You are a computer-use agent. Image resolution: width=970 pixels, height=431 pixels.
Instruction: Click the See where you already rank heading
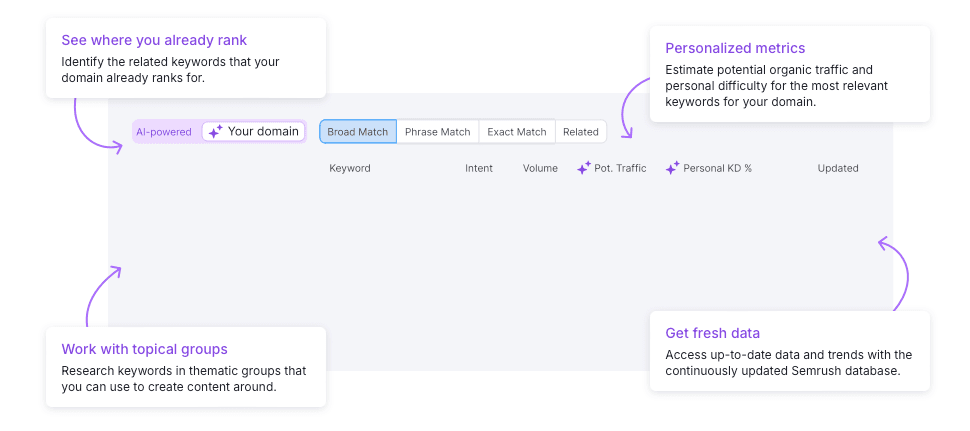coord(154,41)
